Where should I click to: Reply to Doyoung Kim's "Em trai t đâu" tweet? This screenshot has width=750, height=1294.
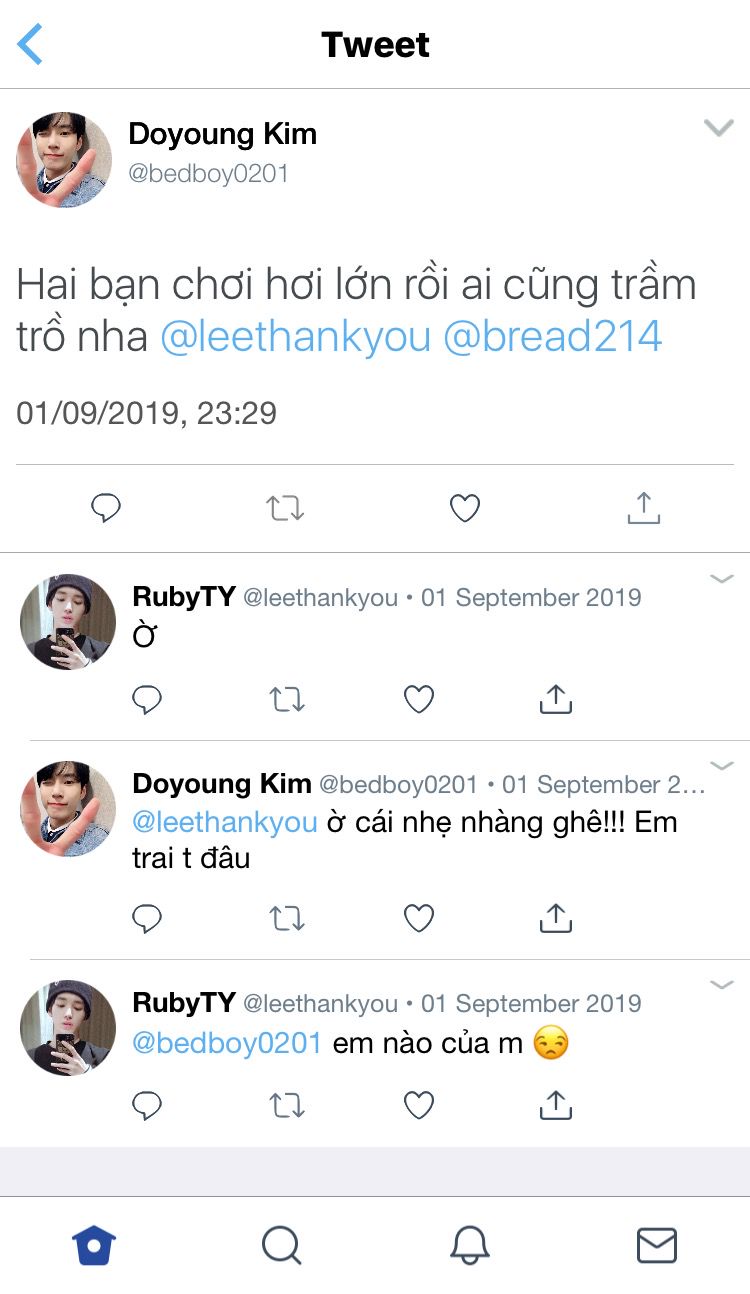147,917
